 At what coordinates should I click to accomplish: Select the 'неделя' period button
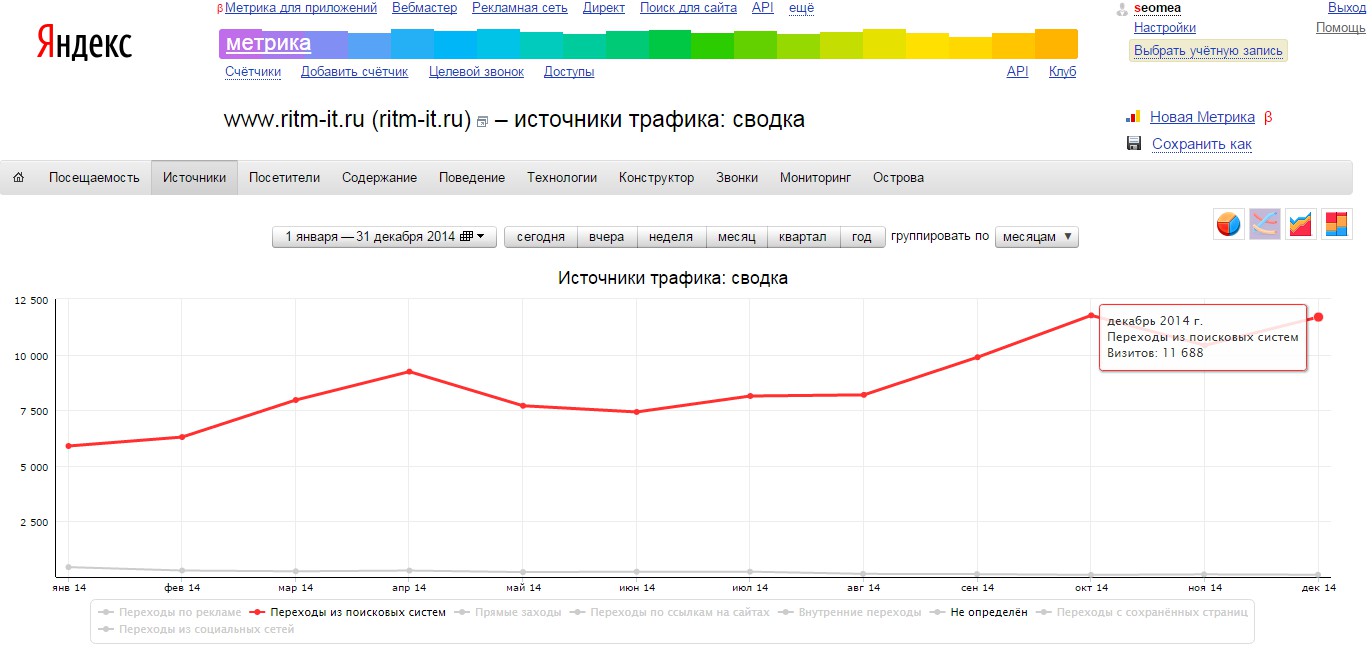671,237
